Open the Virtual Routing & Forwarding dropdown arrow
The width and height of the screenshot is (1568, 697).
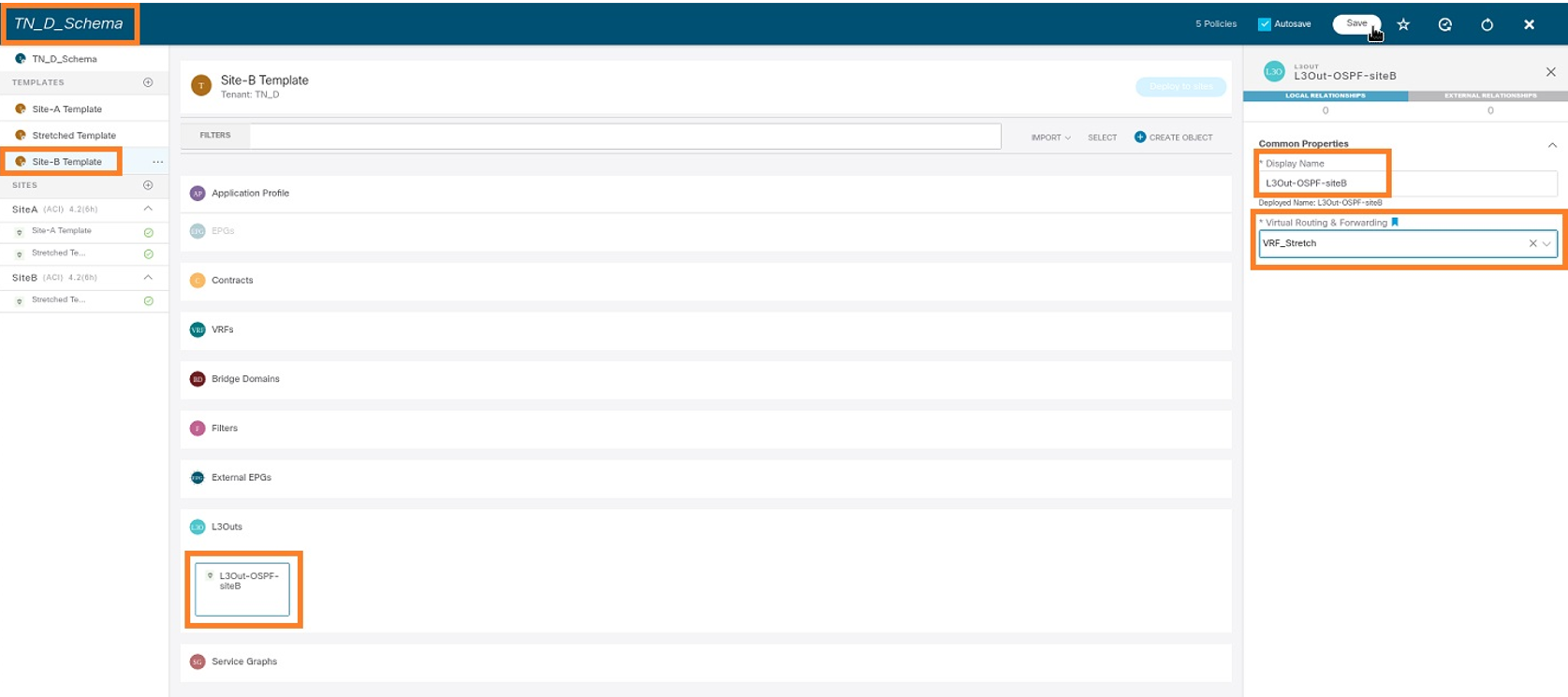(1547, 244)
